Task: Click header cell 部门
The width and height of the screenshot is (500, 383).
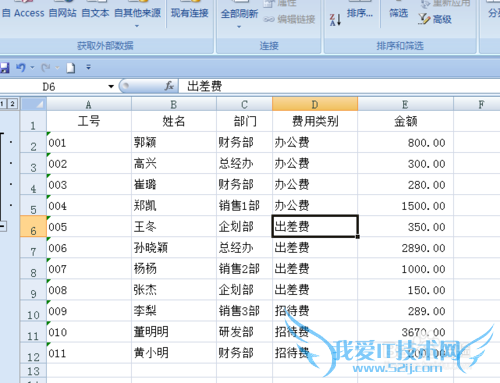Action: coord(245,121)
